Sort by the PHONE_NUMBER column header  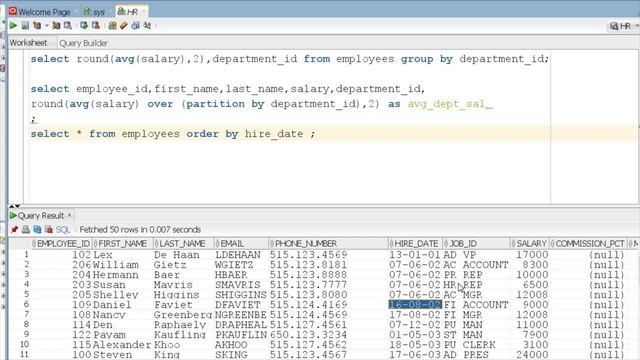[x=328, y=244]
